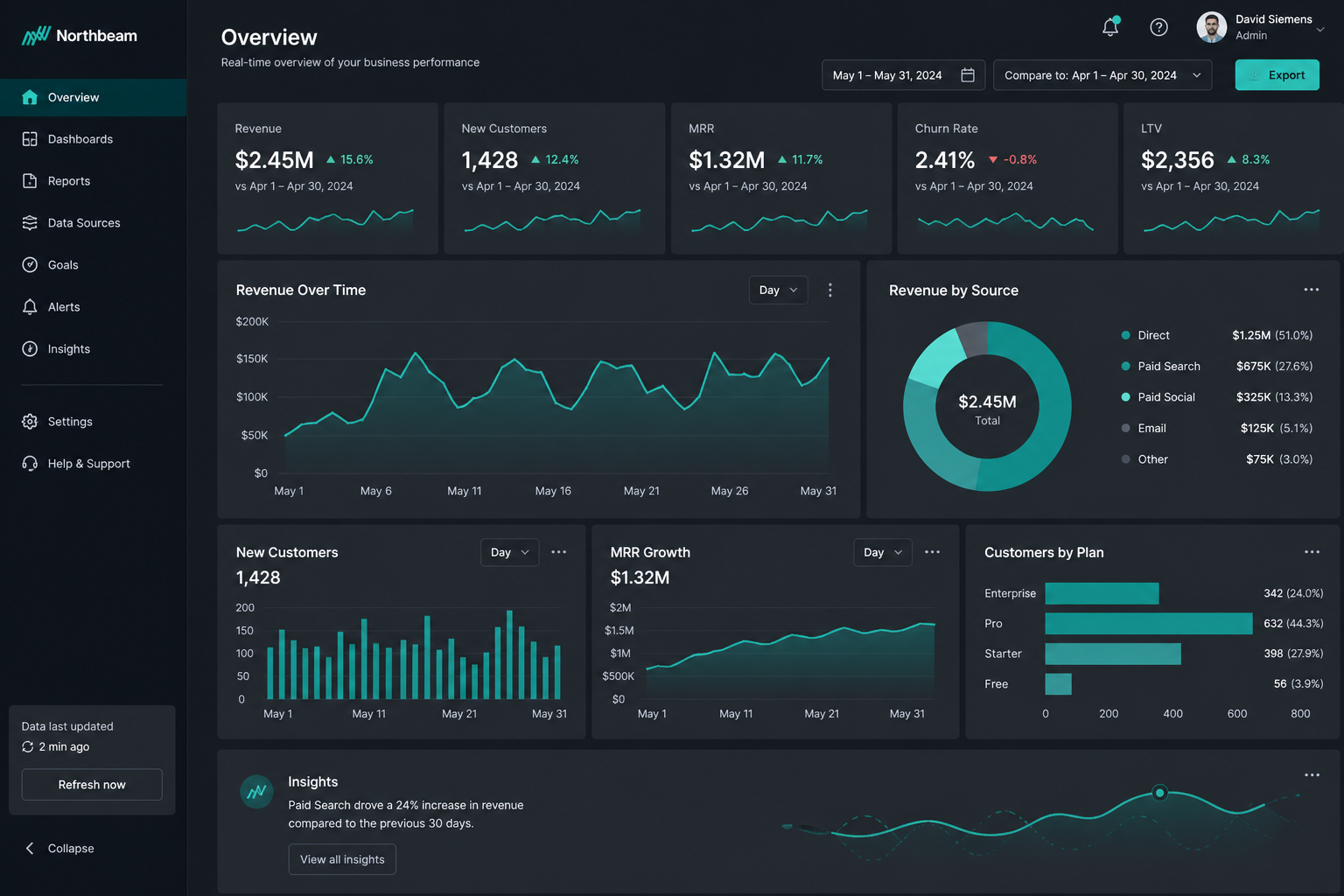Click the Dashboards grid icon
The height and width of the screenshot is (896, 1344).
tap(30, 139)
